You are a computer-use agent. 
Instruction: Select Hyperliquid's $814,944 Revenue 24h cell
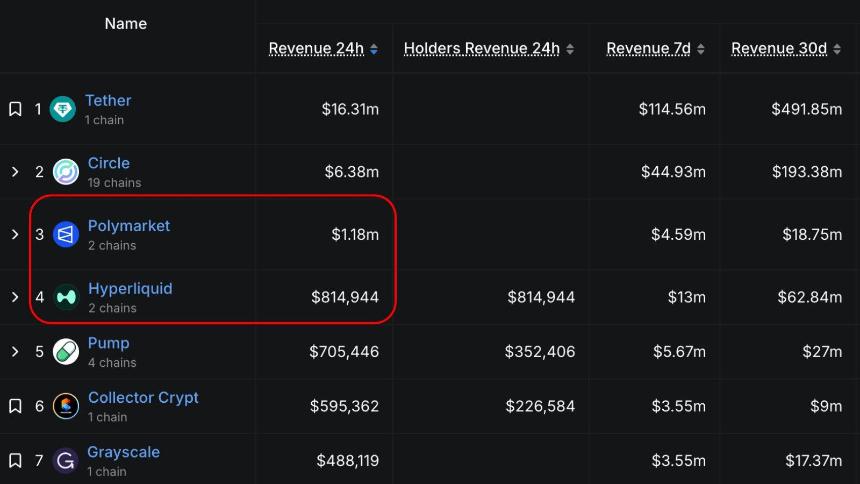[x=345, y=297]
